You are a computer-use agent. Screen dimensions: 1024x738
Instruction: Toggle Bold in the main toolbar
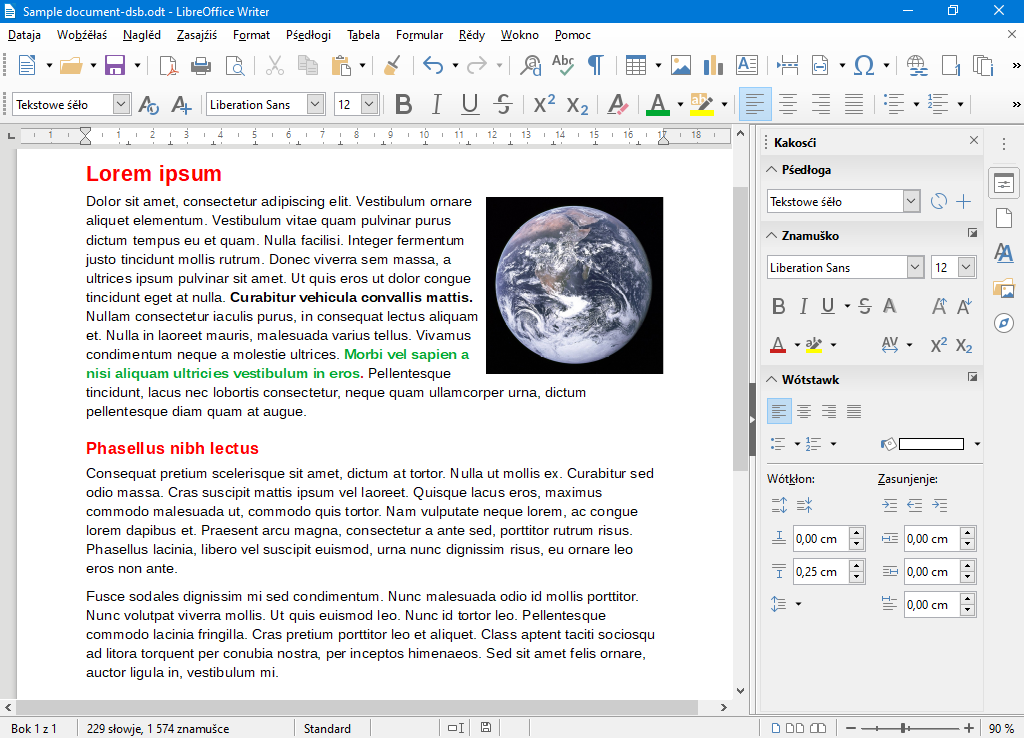pyautogui.click(x=403, y=104)
